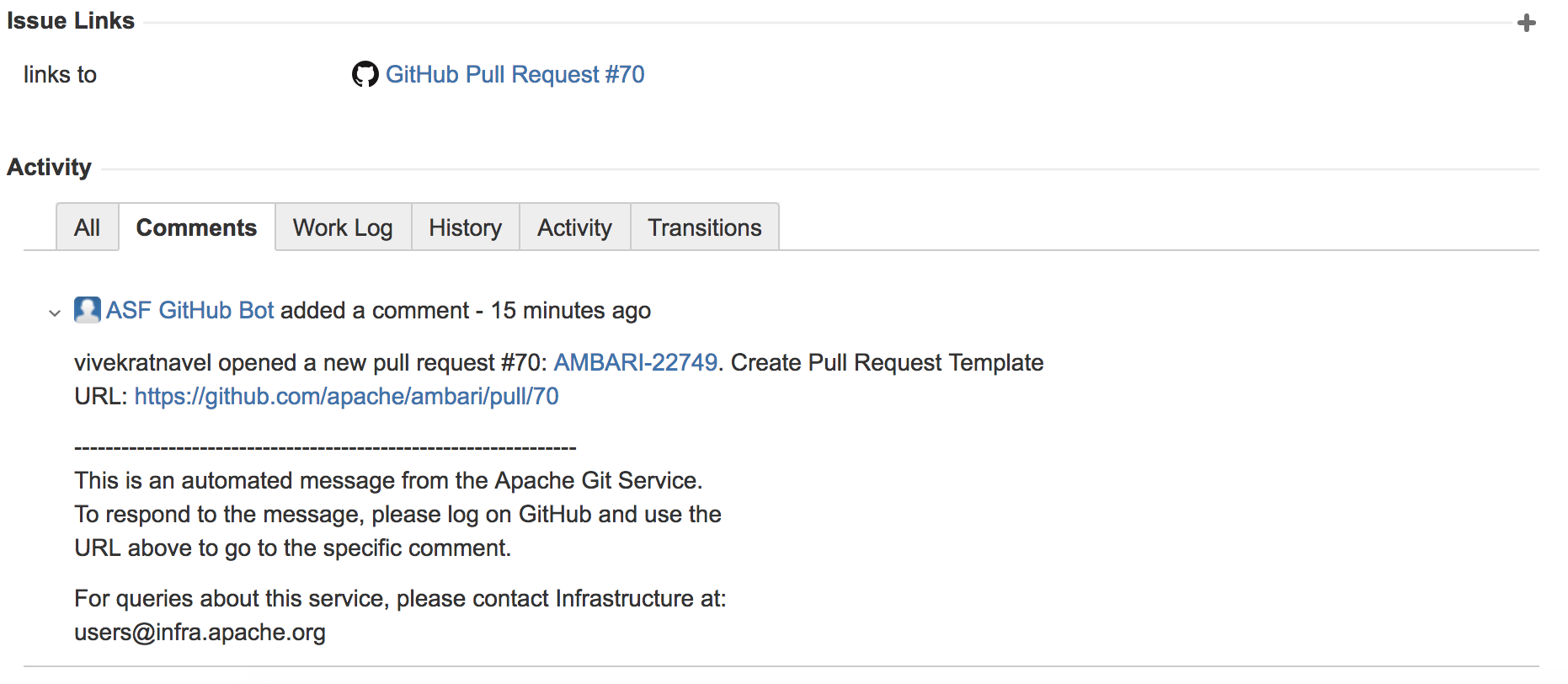Click the users@infra.apache.org email text
This screenshot has width=1568, height=684.
200,632
